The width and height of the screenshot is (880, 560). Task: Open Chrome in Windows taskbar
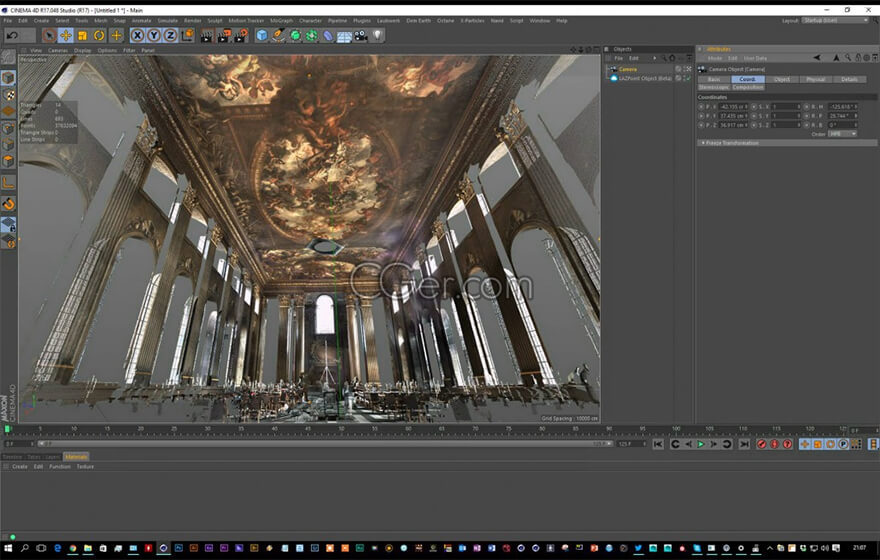click(x=73, y=548)
